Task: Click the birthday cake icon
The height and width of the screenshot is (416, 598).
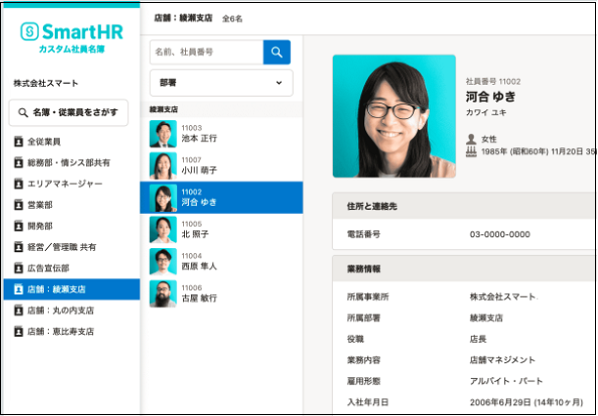Action: pos(471,151)
